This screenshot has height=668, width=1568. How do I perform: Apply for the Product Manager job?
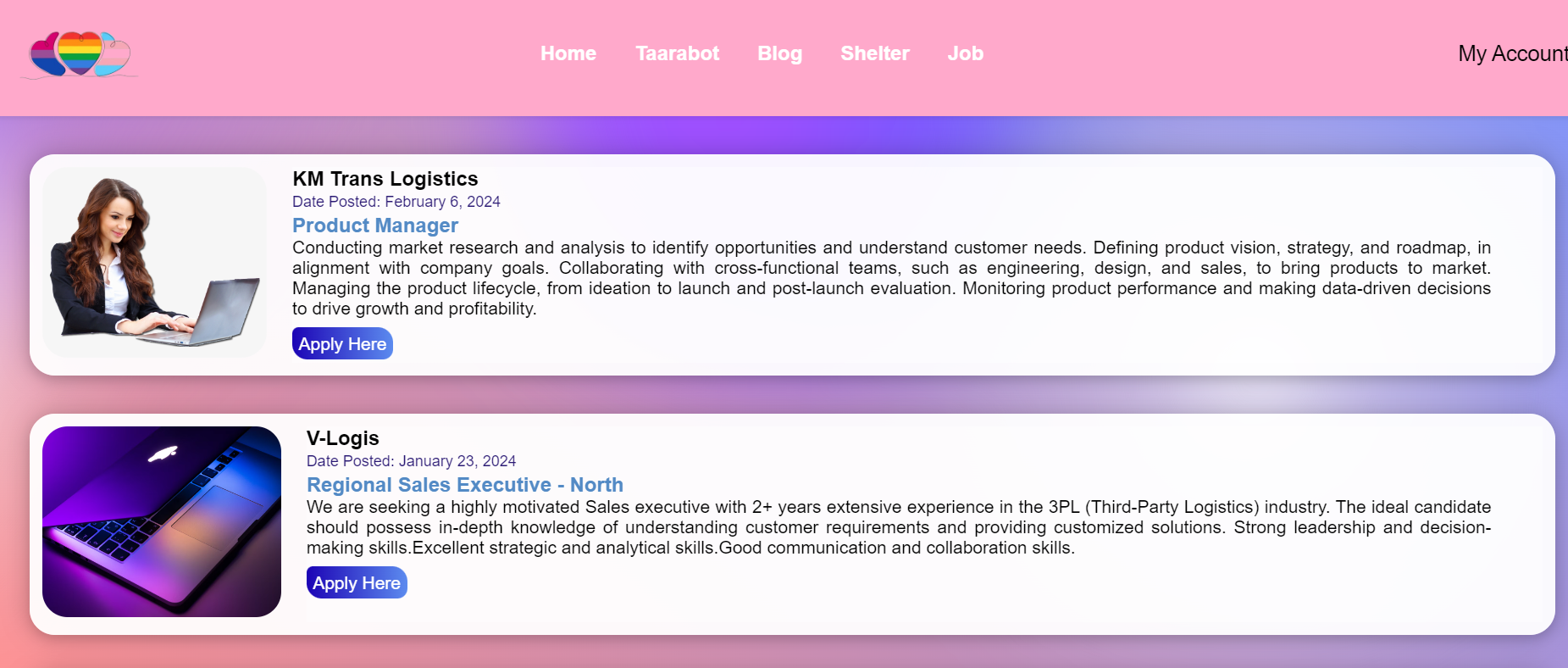click(x=342, y=343)
